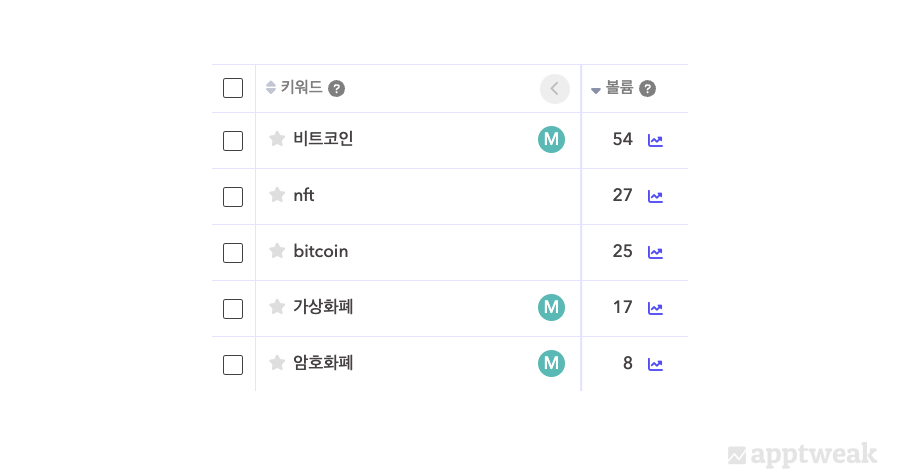Toggle the select-all header checkbox
The height and width of the screenshot is (476, 900).
click(x=233, y=88)
